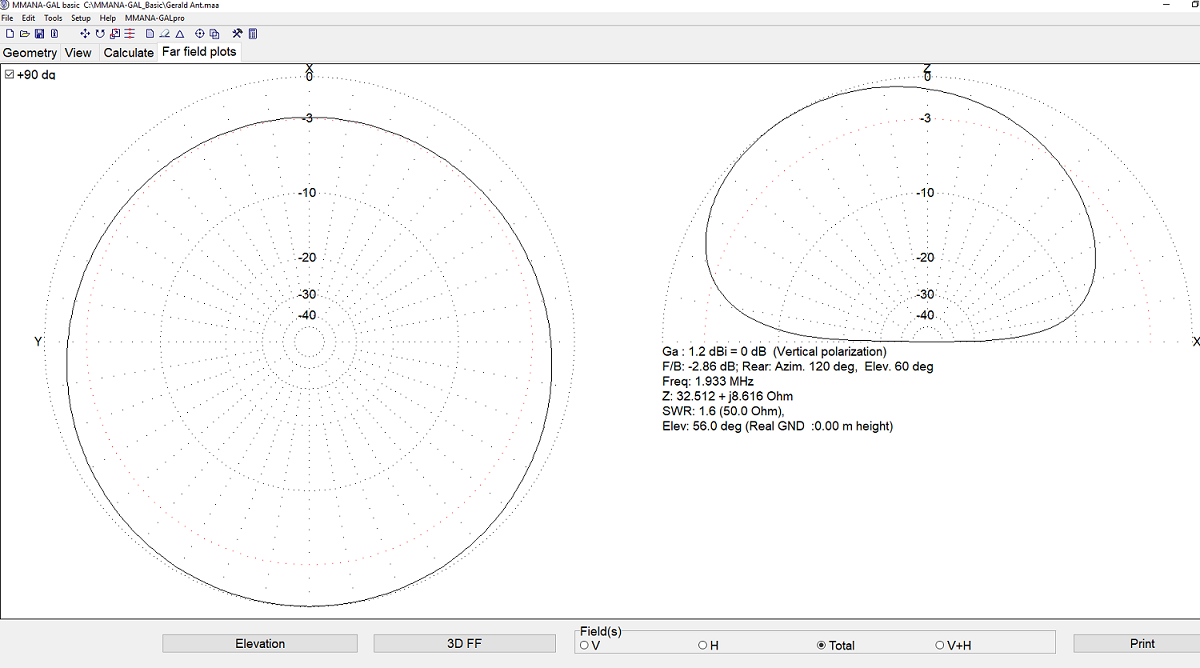Save the antenna file via floppy icon
The image size is (1200, 668).
coord(39,34)
